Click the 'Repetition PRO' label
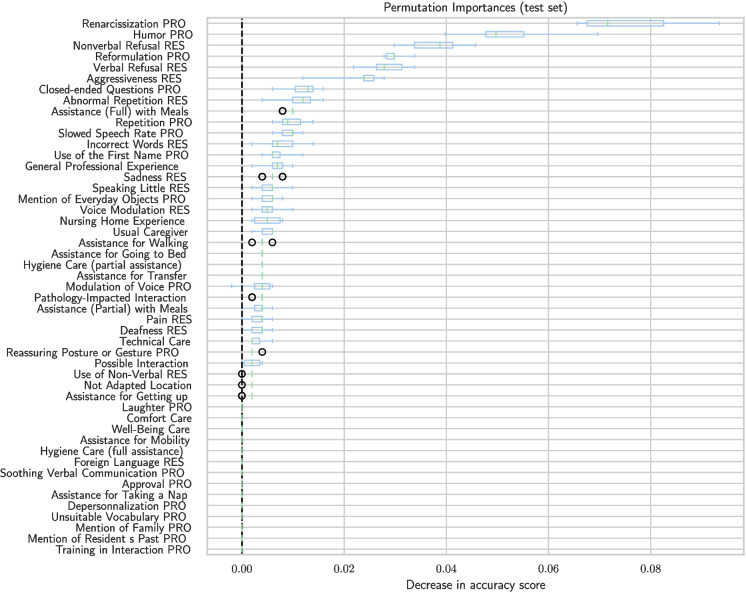 pyautogui.click(x=154, y=122)
